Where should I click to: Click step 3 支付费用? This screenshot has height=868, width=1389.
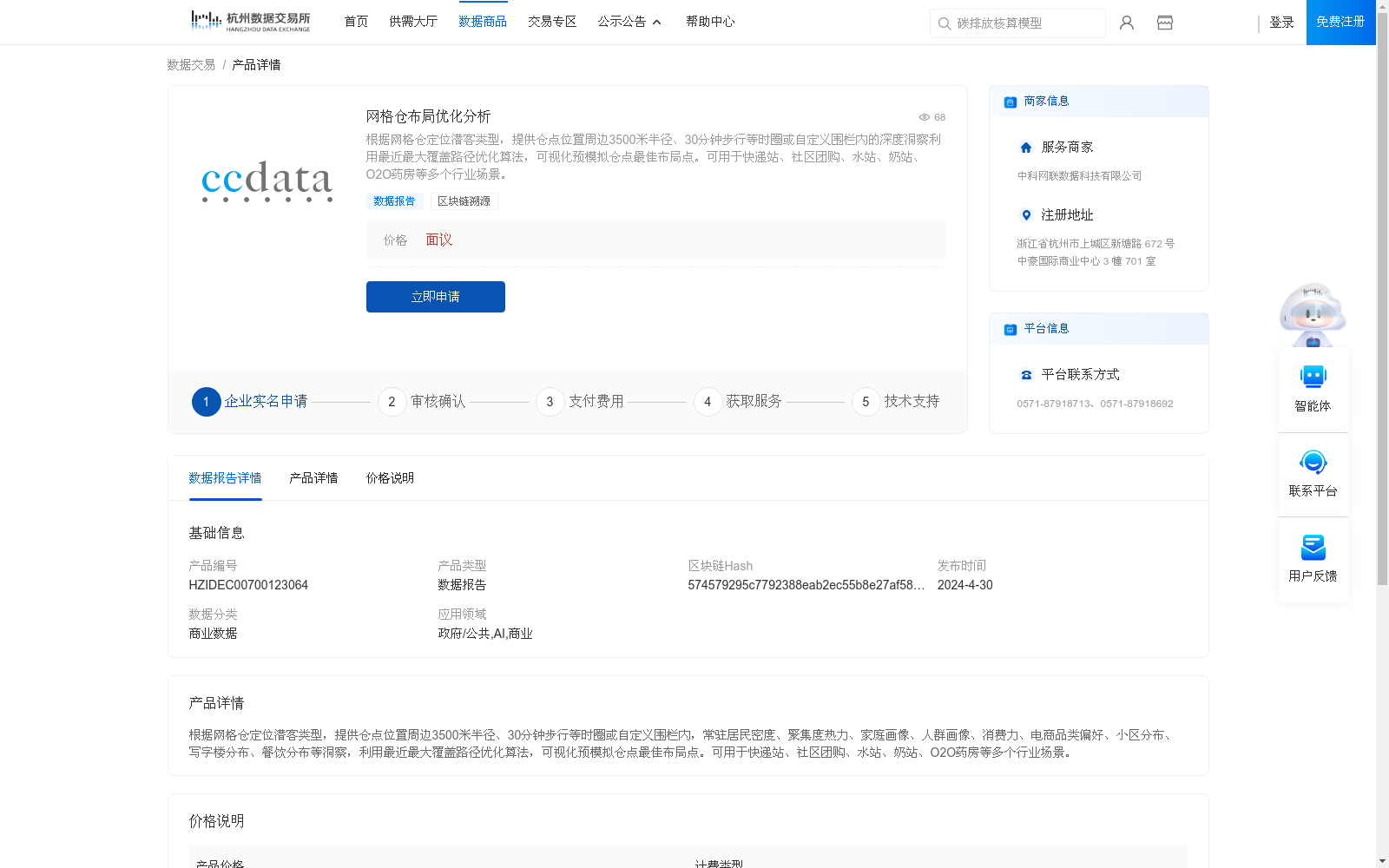580,402
